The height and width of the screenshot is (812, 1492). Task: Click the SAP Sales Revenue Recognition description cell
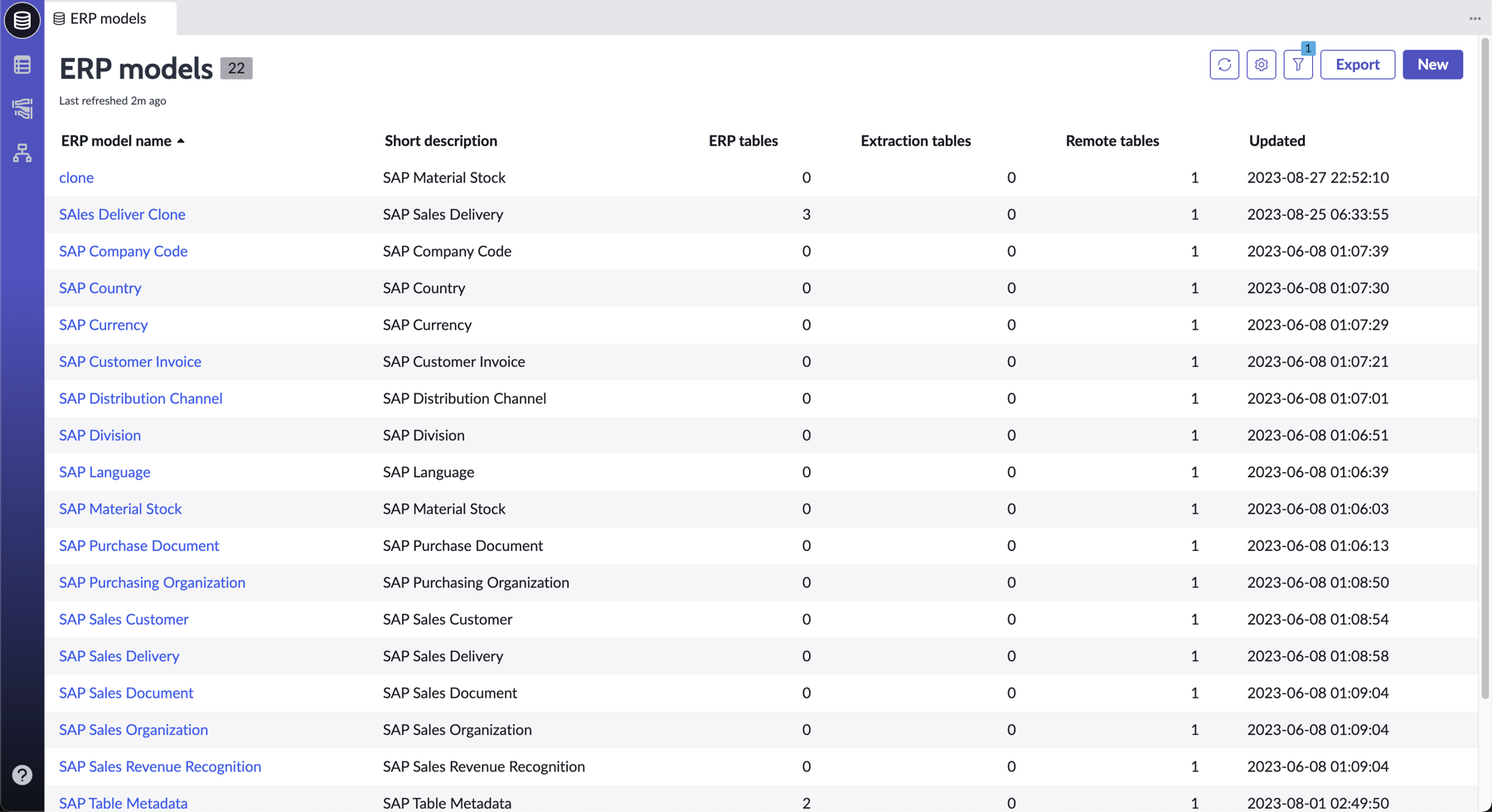tap(484, 766)
